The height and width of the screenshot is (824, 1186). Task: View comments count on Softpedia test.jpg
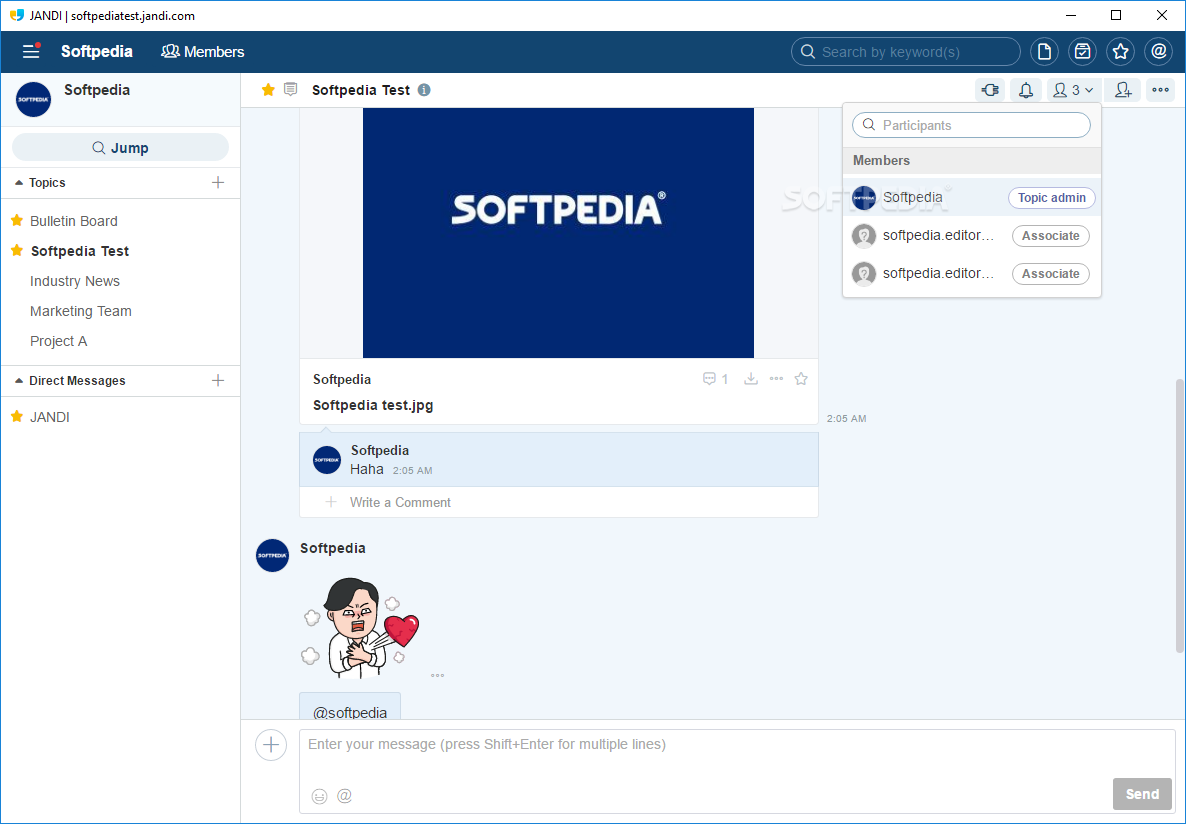point(716,379)
